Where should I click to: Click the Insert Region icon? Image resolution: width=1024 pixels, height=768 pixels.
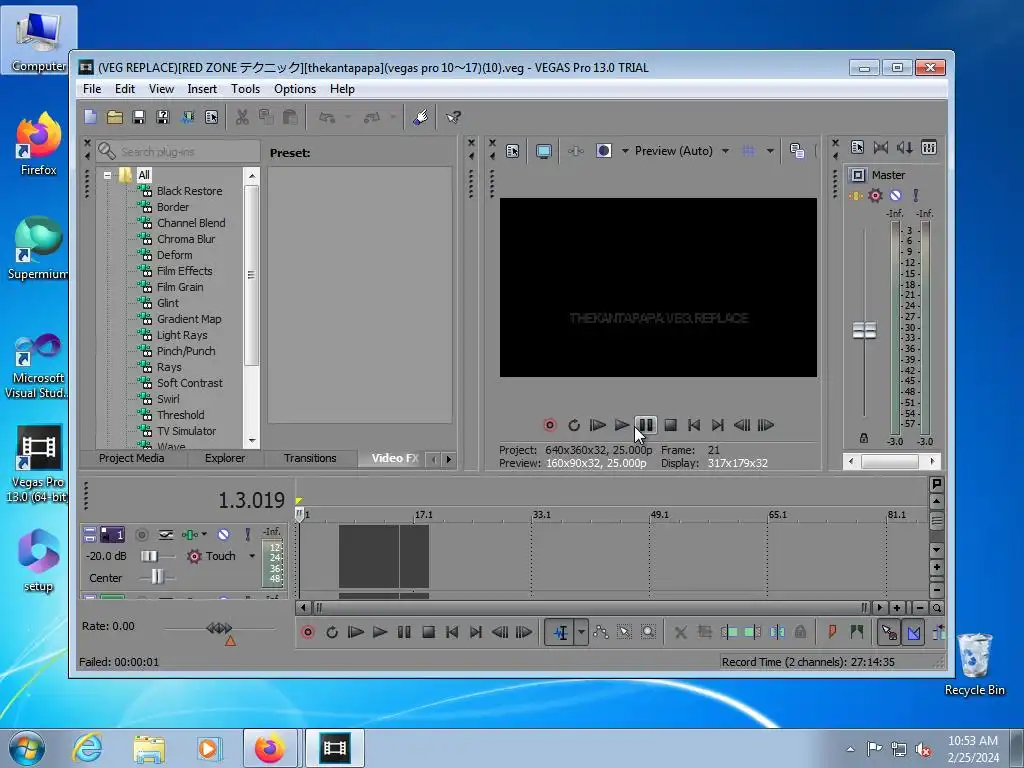point(856,632)
